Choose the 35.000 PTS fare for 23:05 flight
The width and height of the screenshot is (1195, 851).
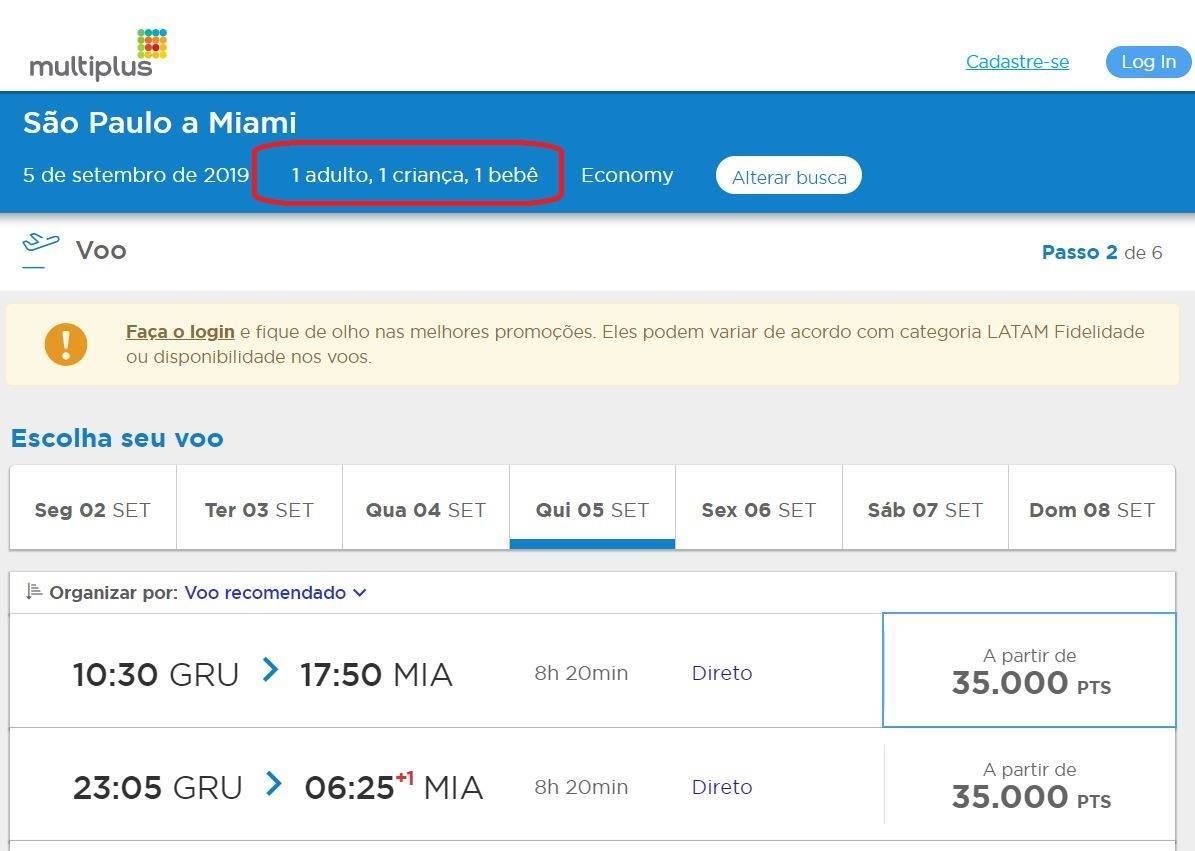point(1029,785)
